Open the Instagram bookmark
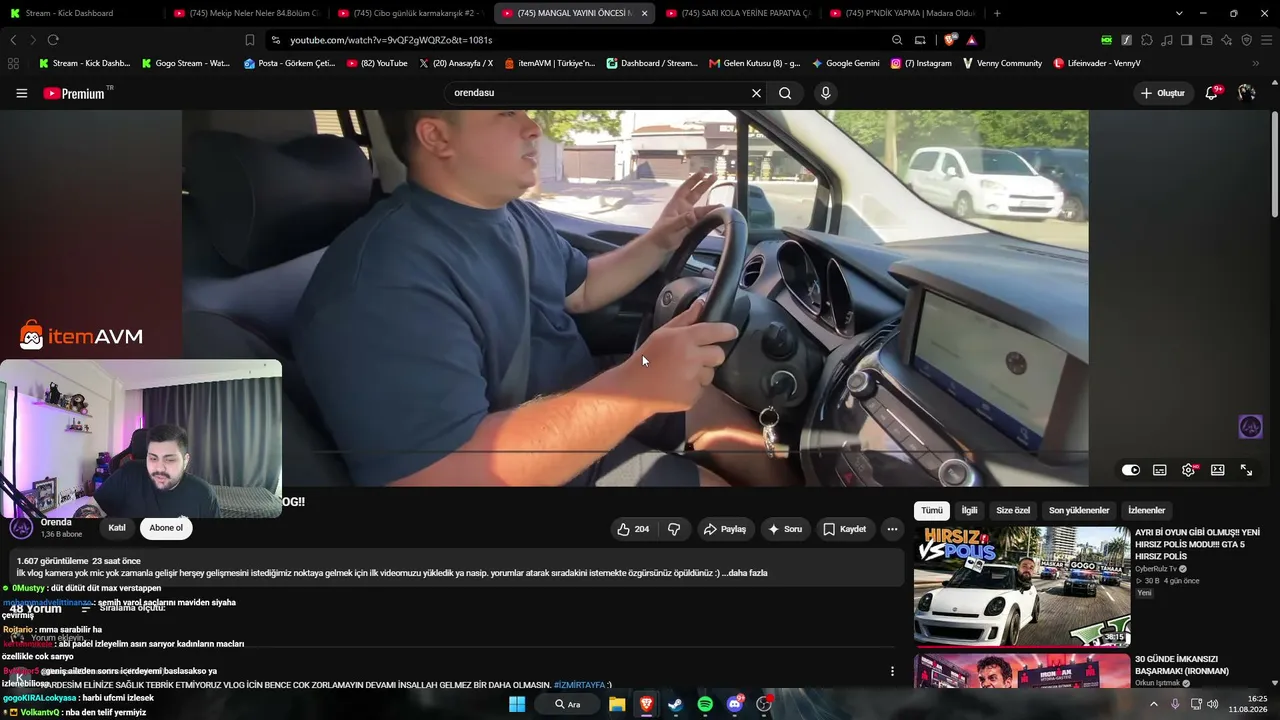Viewport: 1280px width, 720px height. point(921,63)
